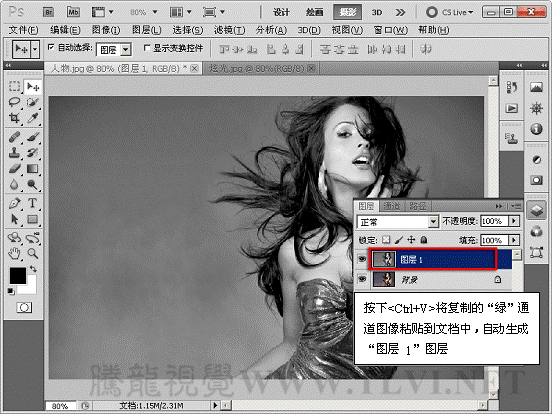The height and width of the screenshot is (414, 552).
Task: Select the Crop tool
Action: coord(14,118)
